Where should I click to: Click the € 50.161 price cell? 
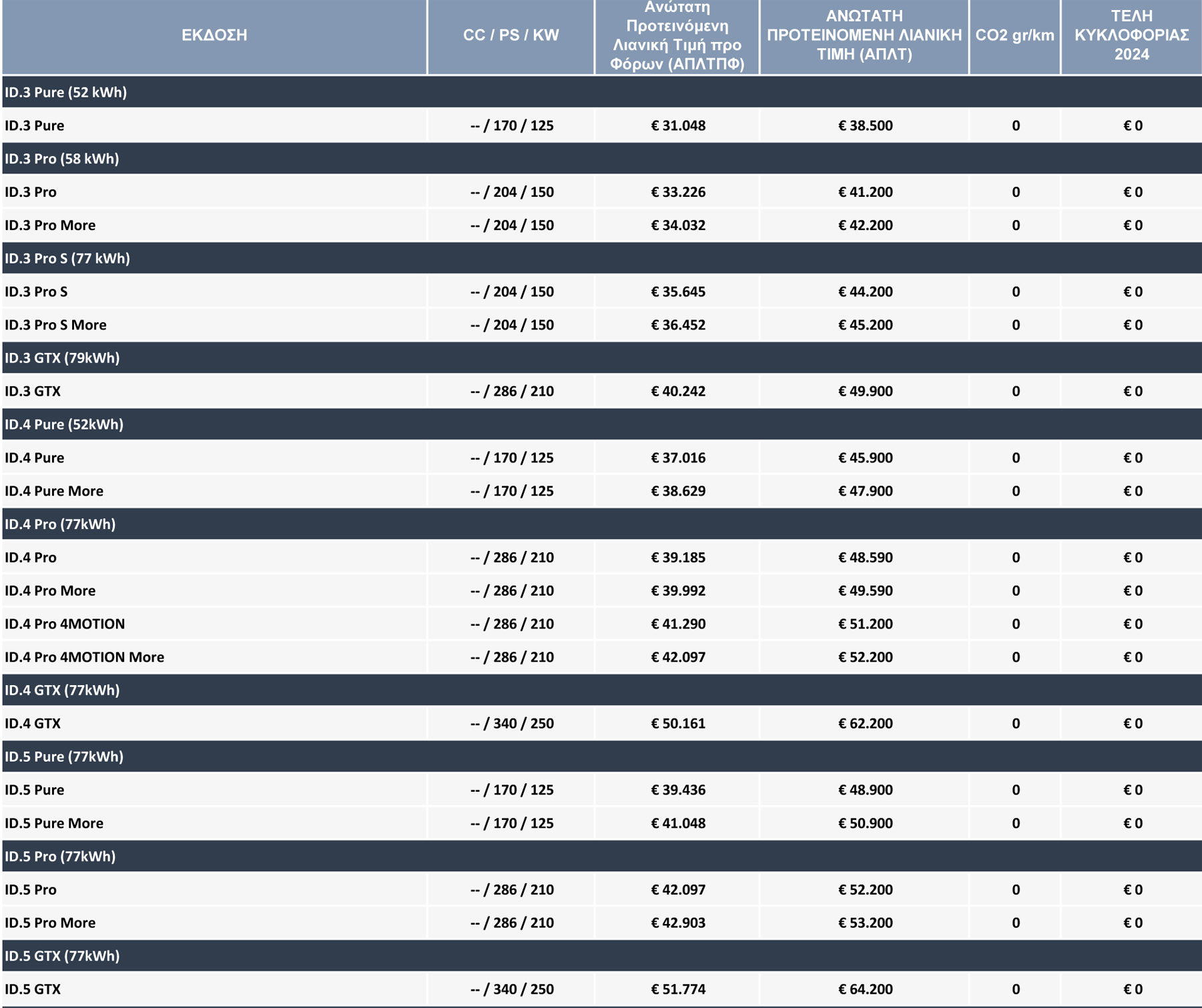(x=678, y=724)
